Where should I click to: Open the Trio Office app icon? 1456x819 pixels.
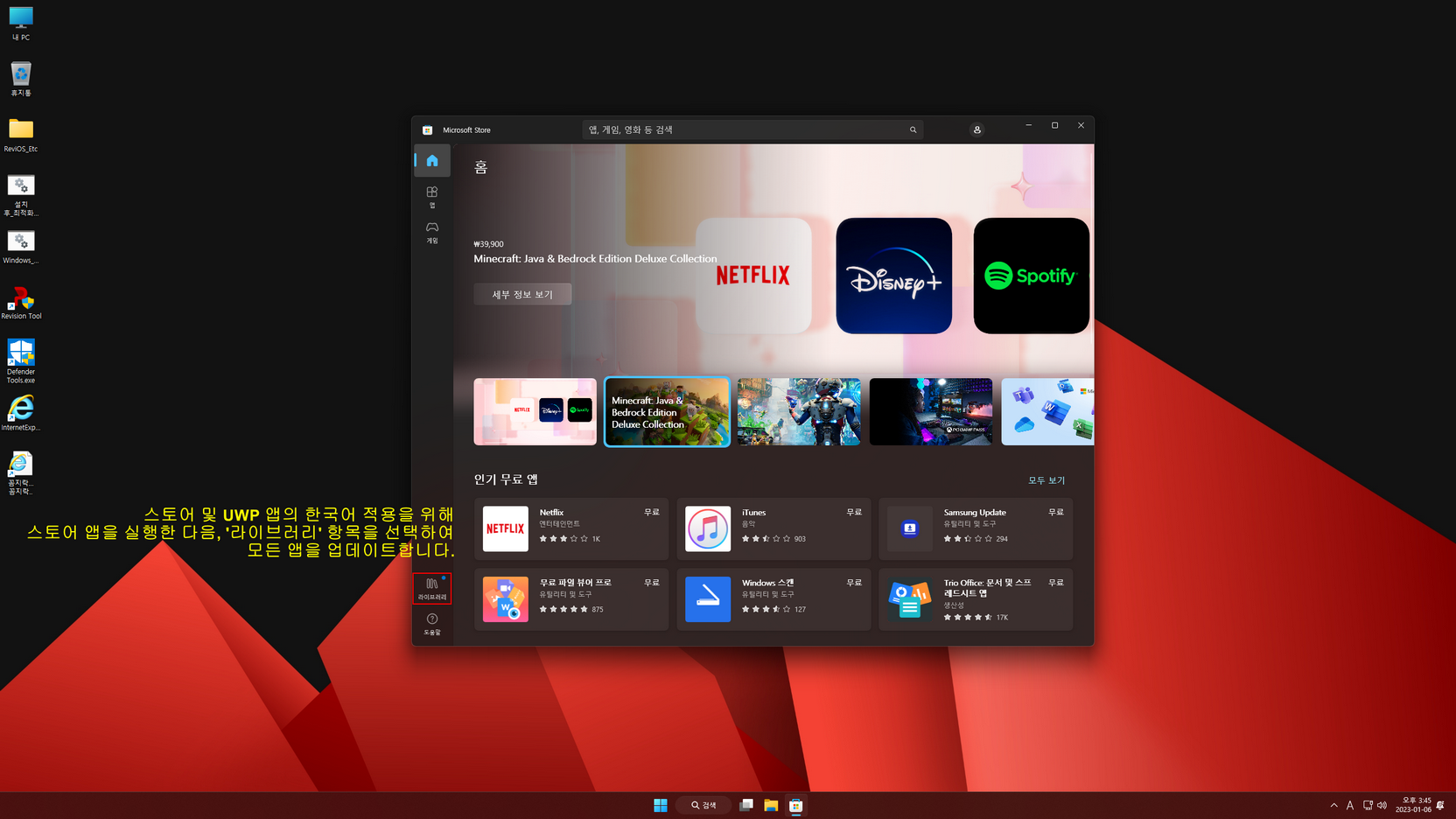tap(910, 599)
